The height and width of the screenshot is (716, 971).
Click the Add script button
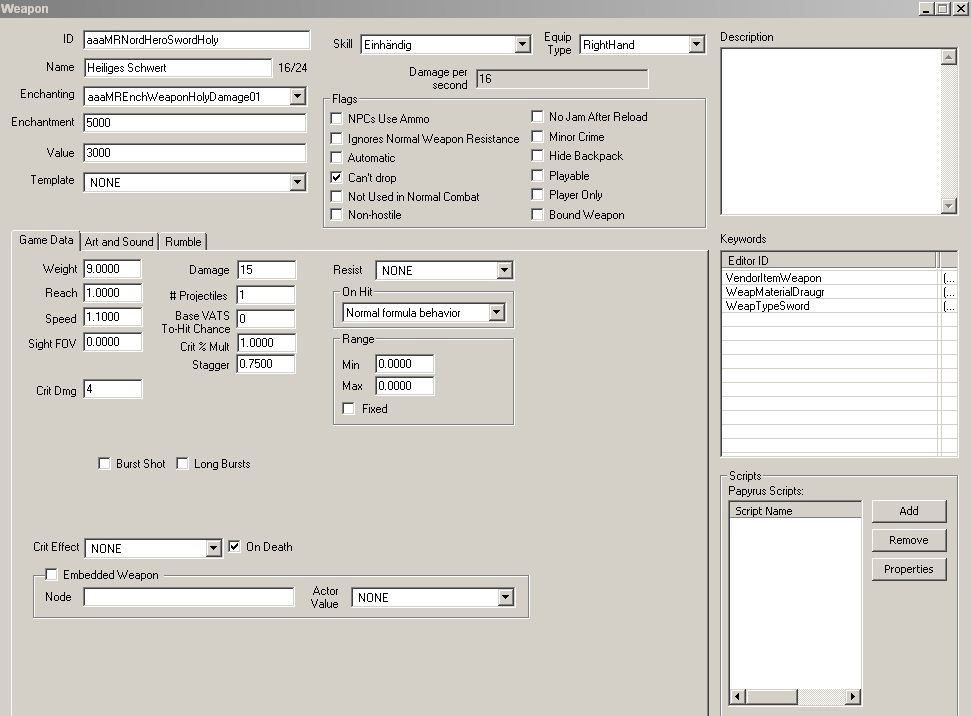pos(908,511)
